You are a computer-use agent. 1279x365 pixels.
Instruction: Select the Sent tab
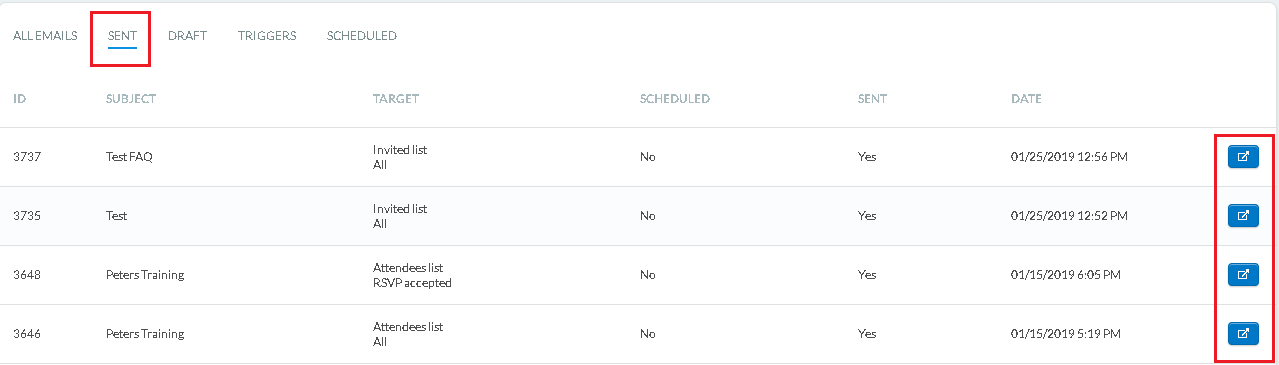click(x=122, y=36)
